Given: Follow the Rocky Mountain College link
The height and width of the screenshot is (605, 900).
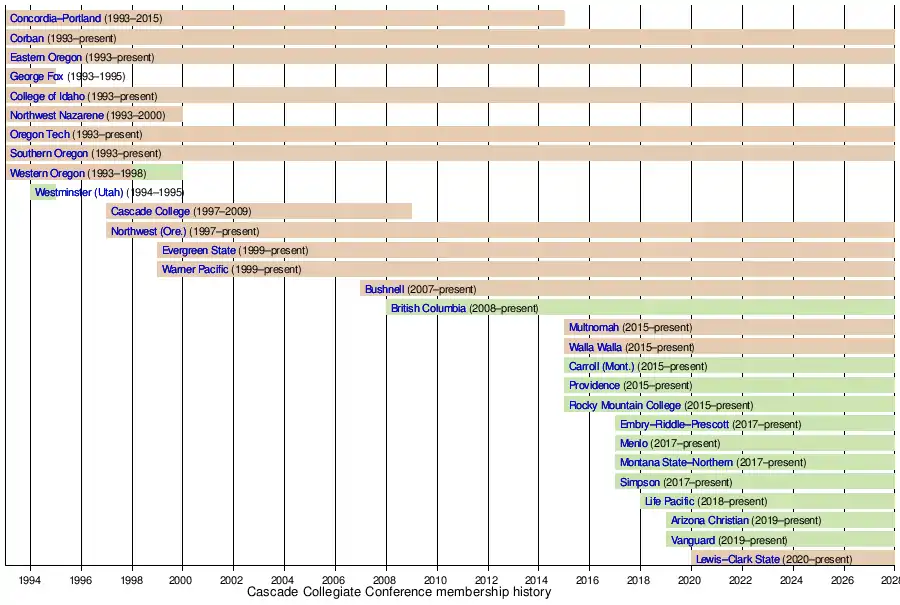Looking at the screenshot, I should point(625,405).
